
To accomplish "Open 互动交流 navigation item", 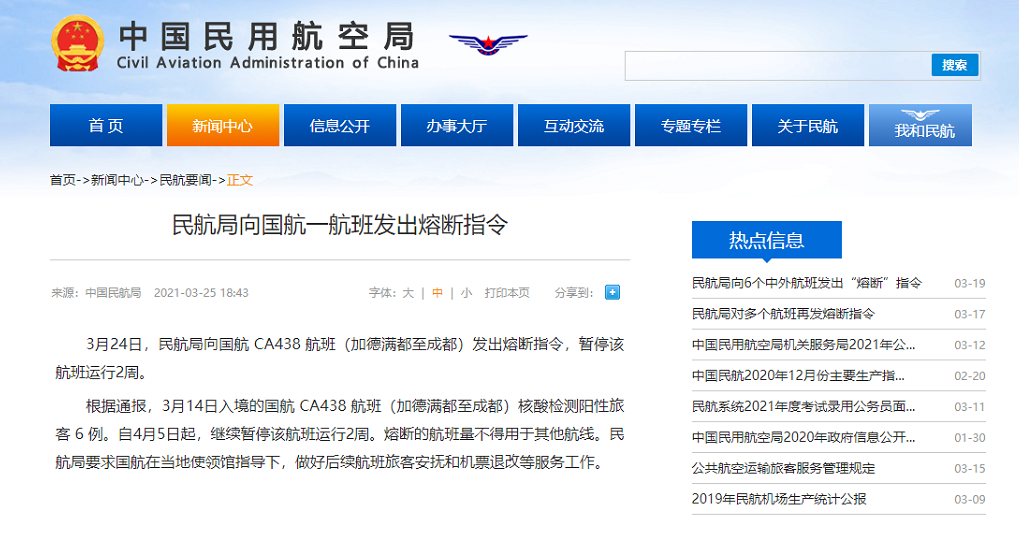I will [x=574, y=126].
